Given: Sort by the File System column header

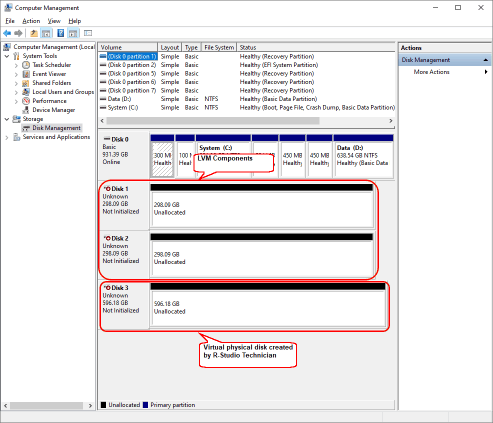Looking at the screenshot, I should [x=219, y=47].
